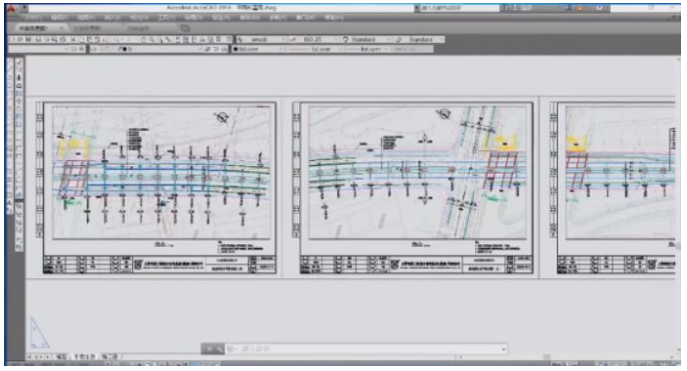Open the 绘图 (Draw) menu
The image size is (687, 371).
click(193, 18)
